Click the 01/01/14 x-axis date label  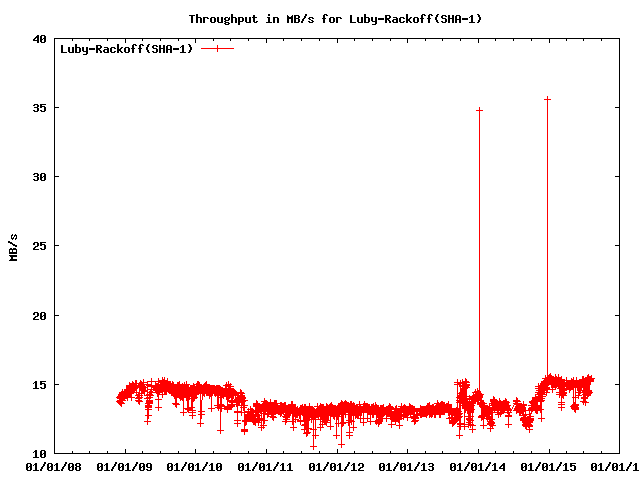[477, 466]
